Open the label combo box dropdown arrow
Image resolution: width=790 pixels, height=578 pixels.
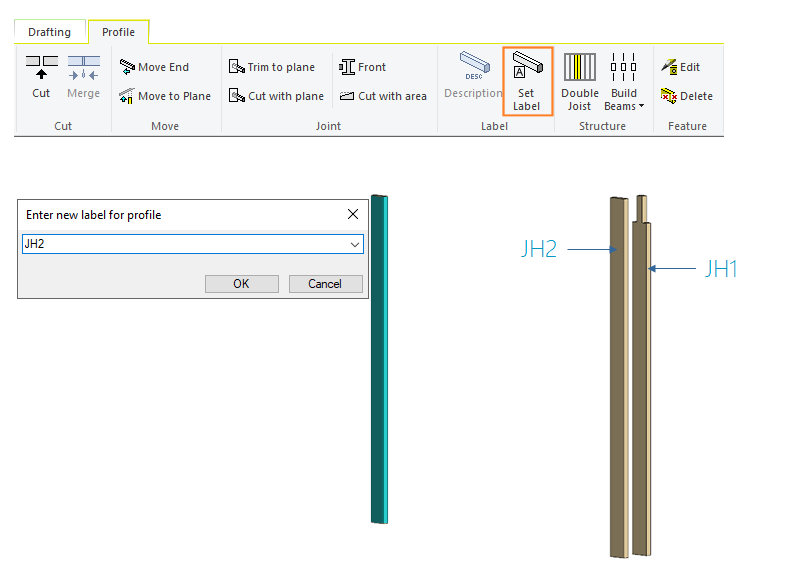[355, 244]
